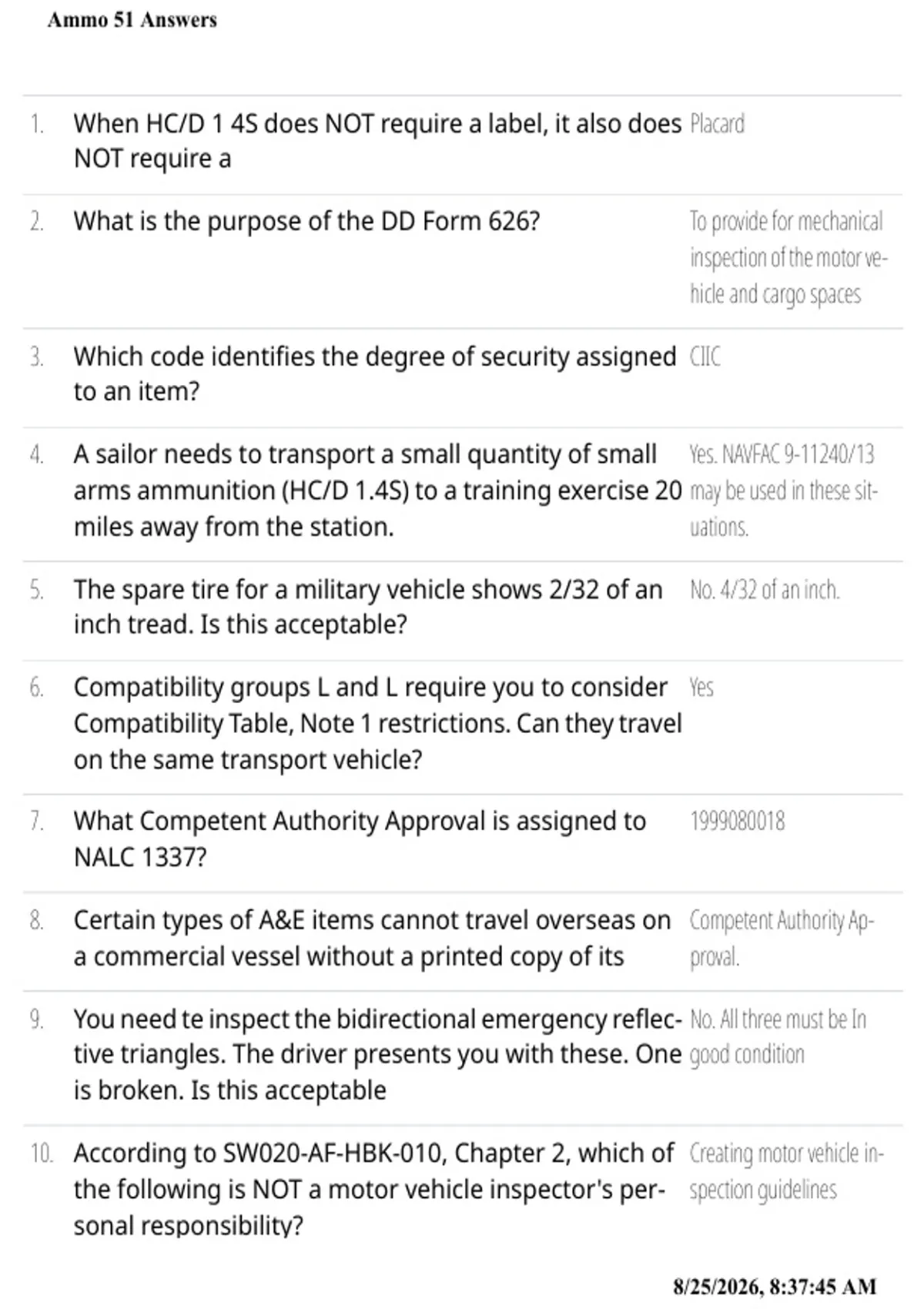Viewport: 924px width, 1309px height.
Task: Select the Compatibility groups L and L question
Action: pos(377,723)
